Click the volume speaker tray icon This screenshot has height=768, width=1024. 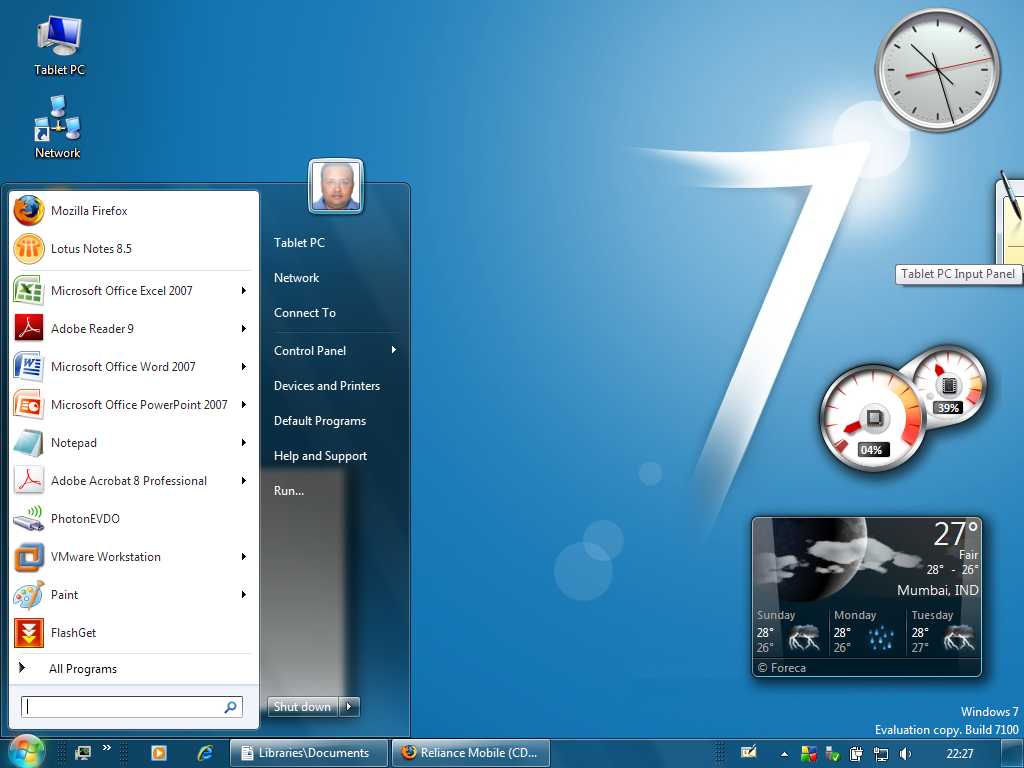906,753
